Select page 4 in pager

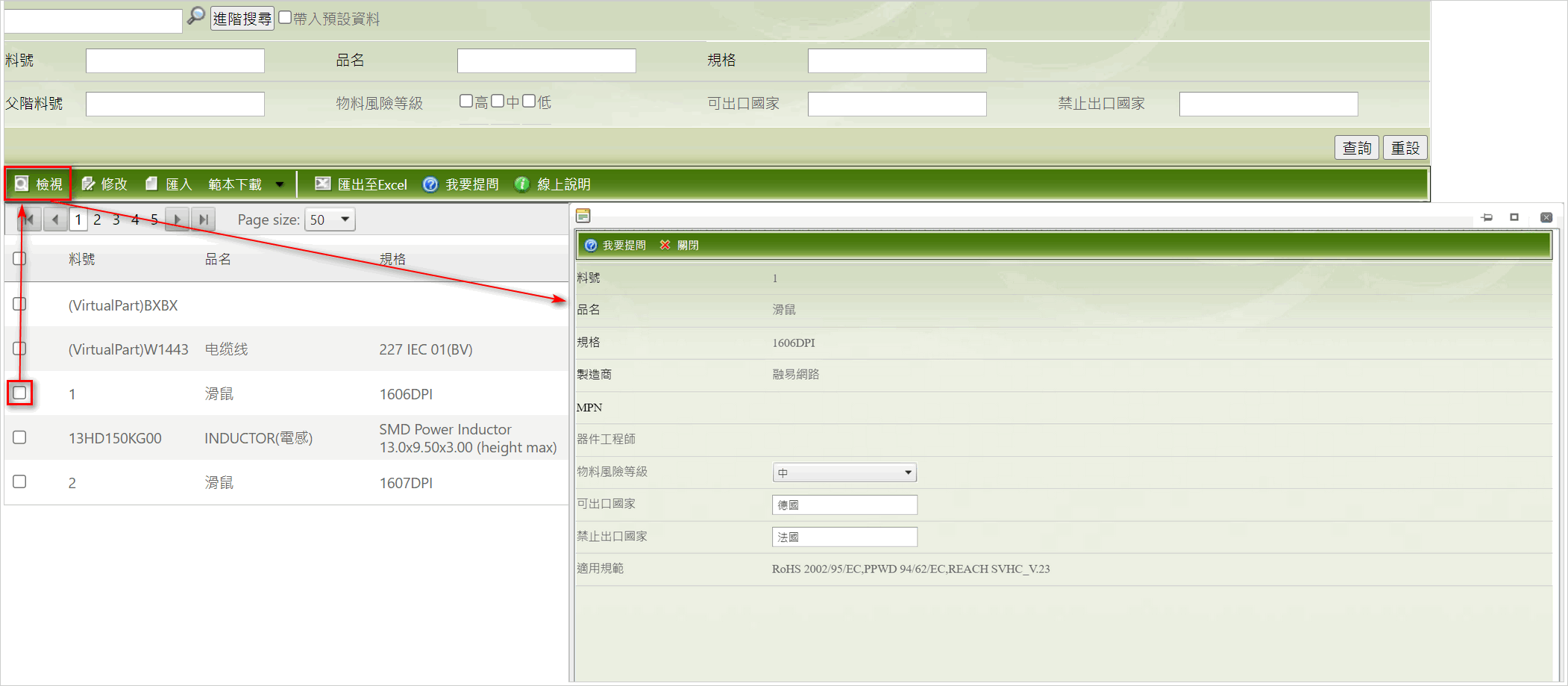pyautogui.click(x=135, y=219)
